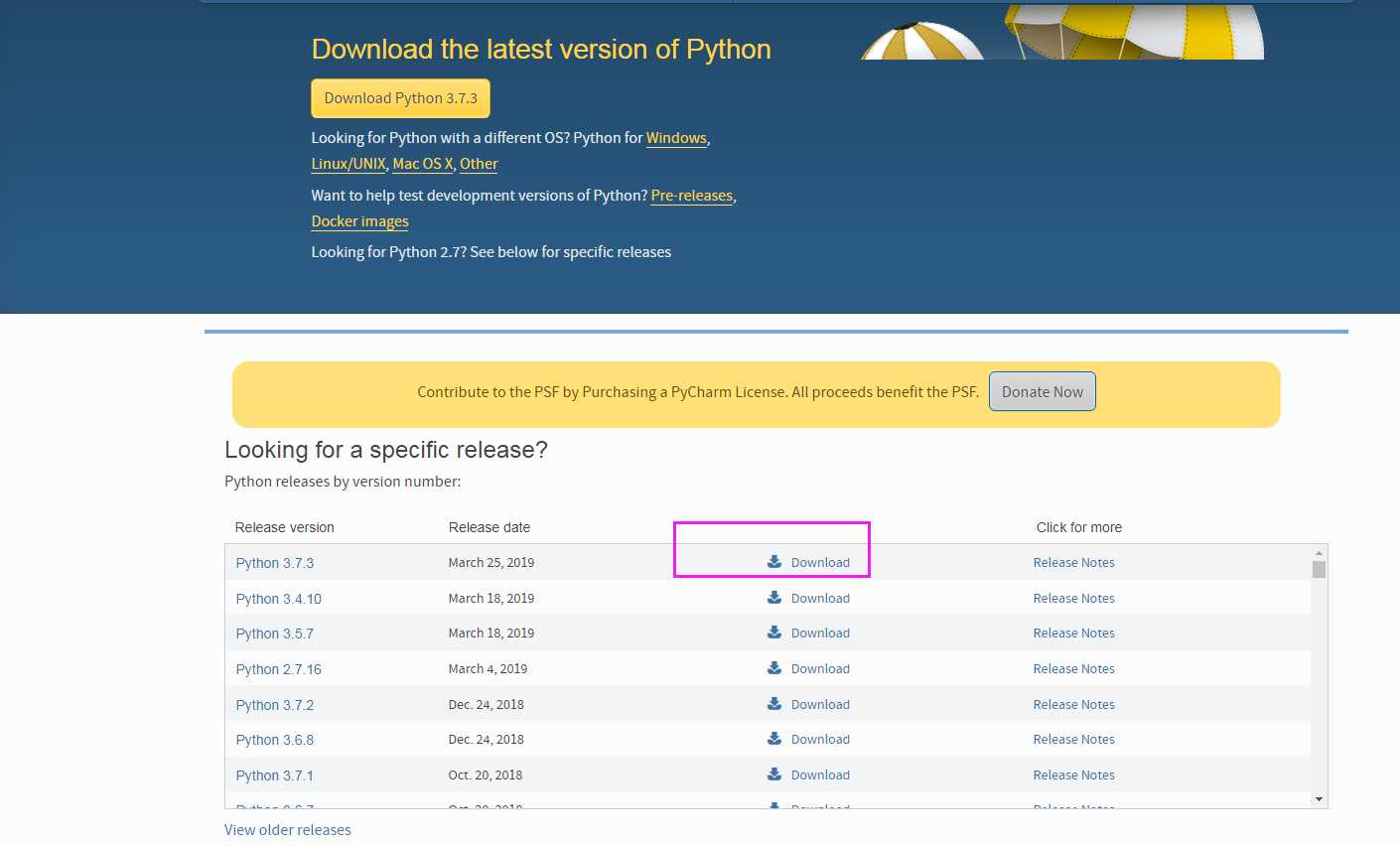Click the releases list scrollbar up arrow
Image resolution: width=1400 pixels, height=846 pixels.
tap(1319, 552)
